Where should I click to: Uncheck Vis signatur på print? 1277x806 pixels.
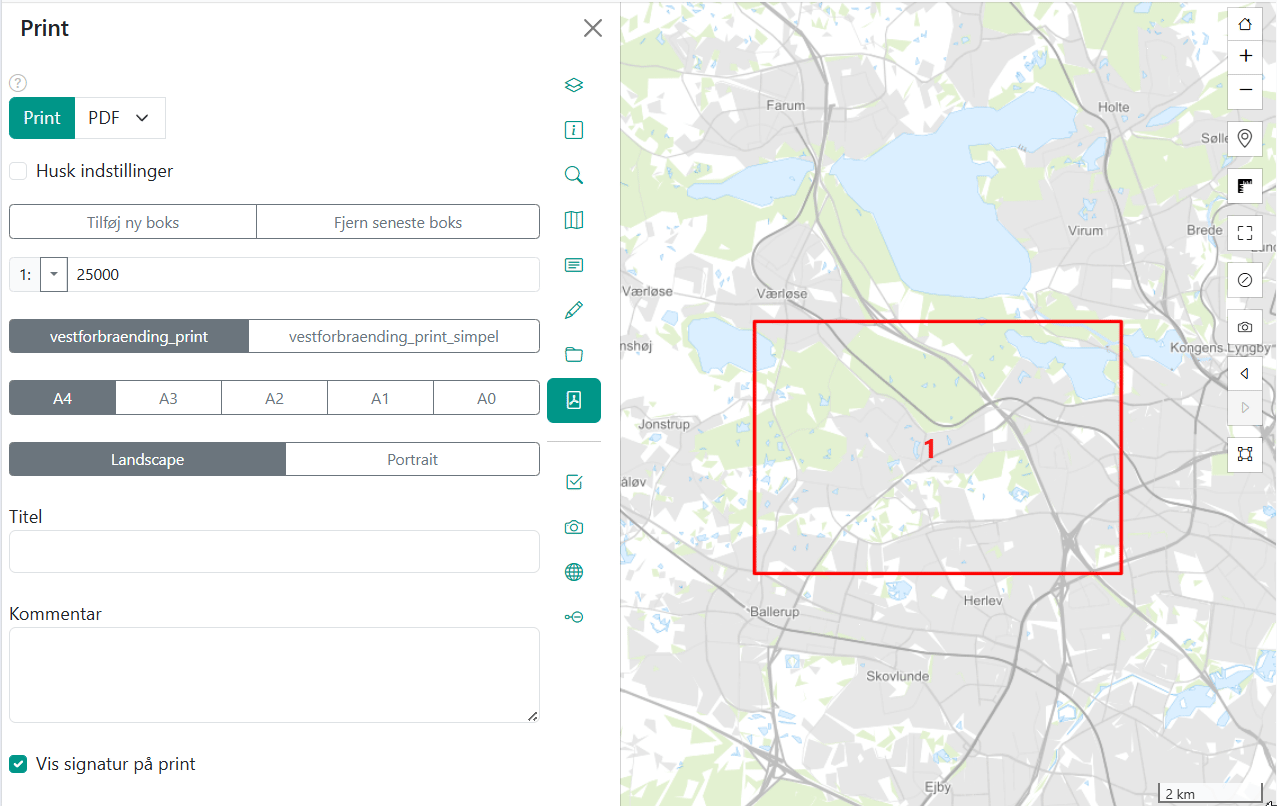[x=18, y=764]
